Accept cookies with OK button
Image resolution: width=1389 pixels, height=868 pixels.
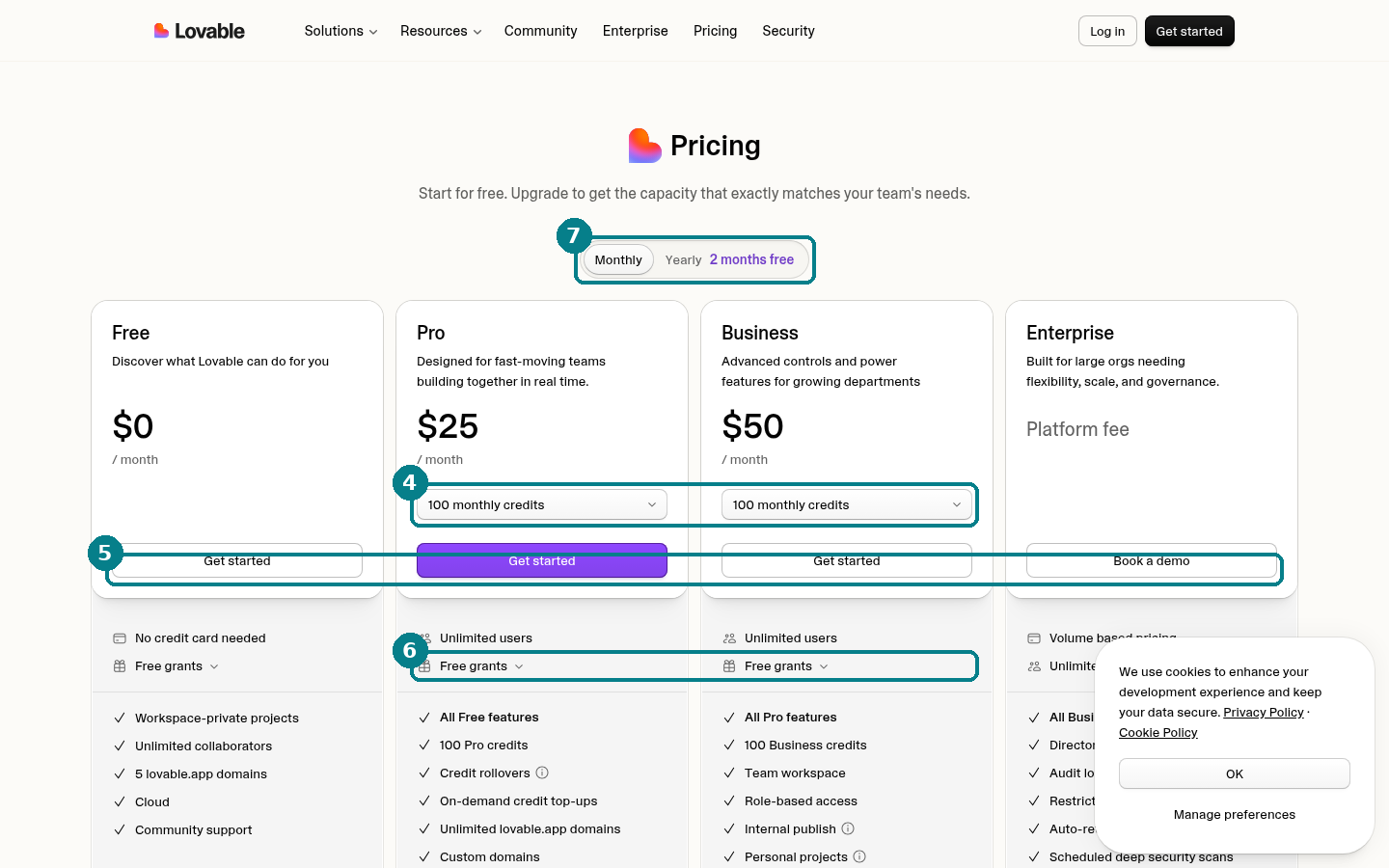pos(1235,773)
